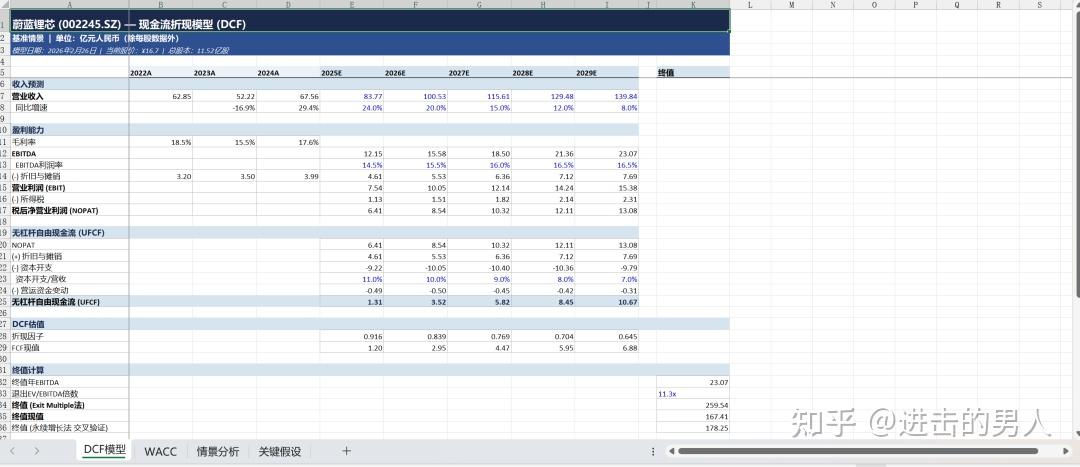
Task: Select discount factor 0.916
Action: pos(352,336)
